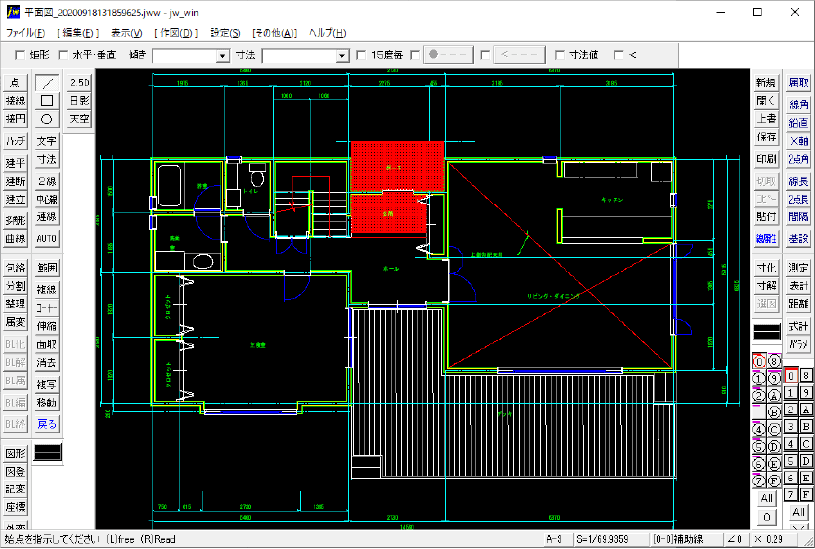Expand the 寸法 dropdown arrow
This screenshot has width=815, height=549.
click(342, 56)
